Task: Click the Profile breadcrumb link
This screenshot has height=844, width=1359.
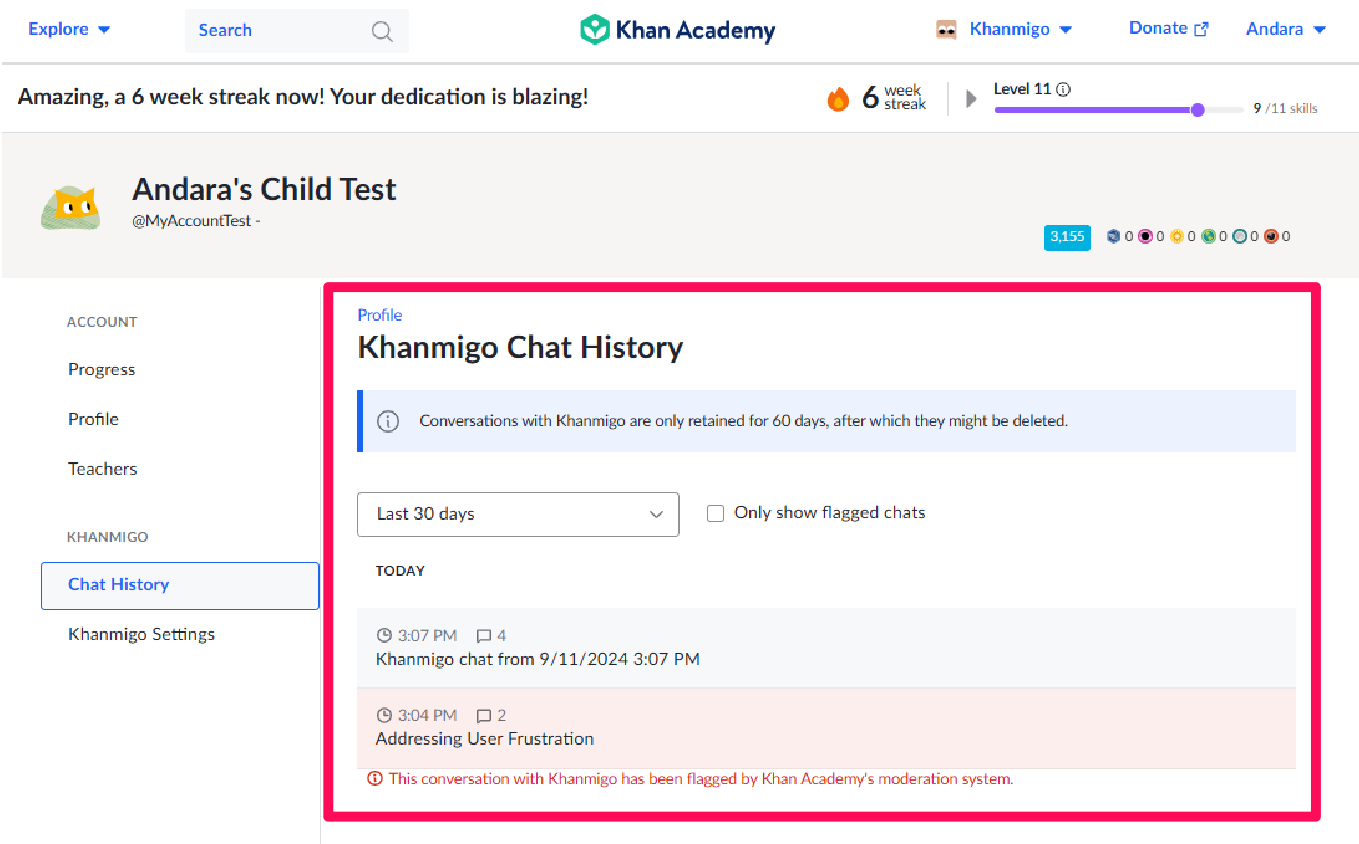Action: coord(380,315)
